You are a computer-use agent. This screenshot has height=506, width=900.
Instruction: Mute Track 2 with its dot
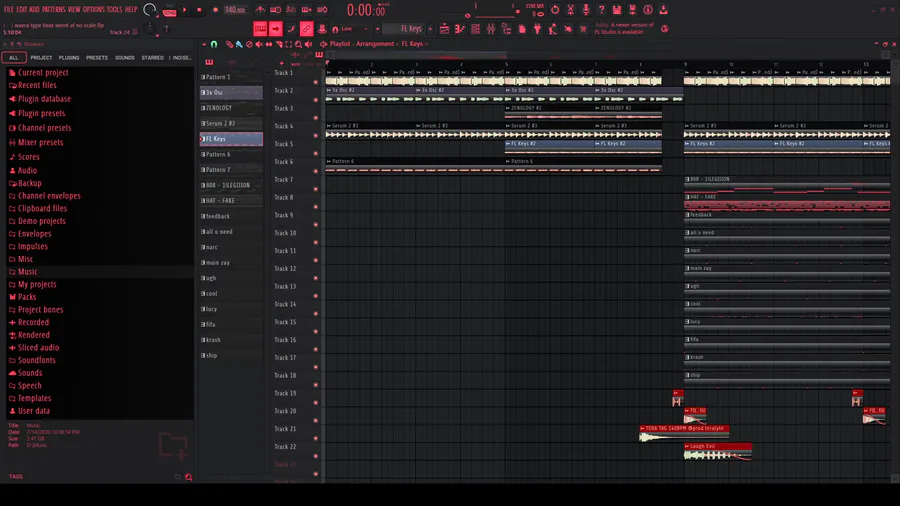coord(316,100)
